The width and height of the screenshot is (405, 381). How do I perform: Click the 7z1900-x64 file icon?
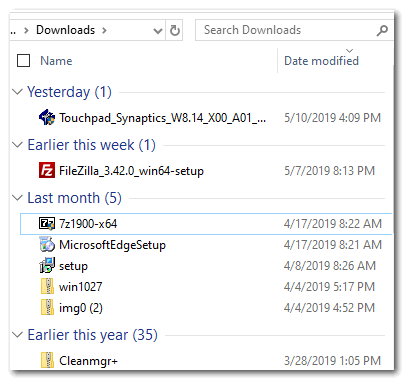click(47, 223)
